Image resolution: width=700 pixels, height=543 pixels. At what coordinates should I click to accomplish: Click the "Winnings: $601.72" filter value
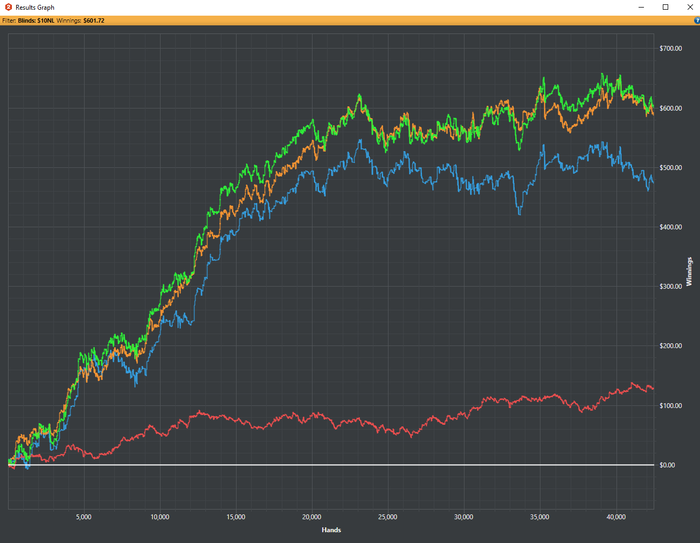(80, 21)
